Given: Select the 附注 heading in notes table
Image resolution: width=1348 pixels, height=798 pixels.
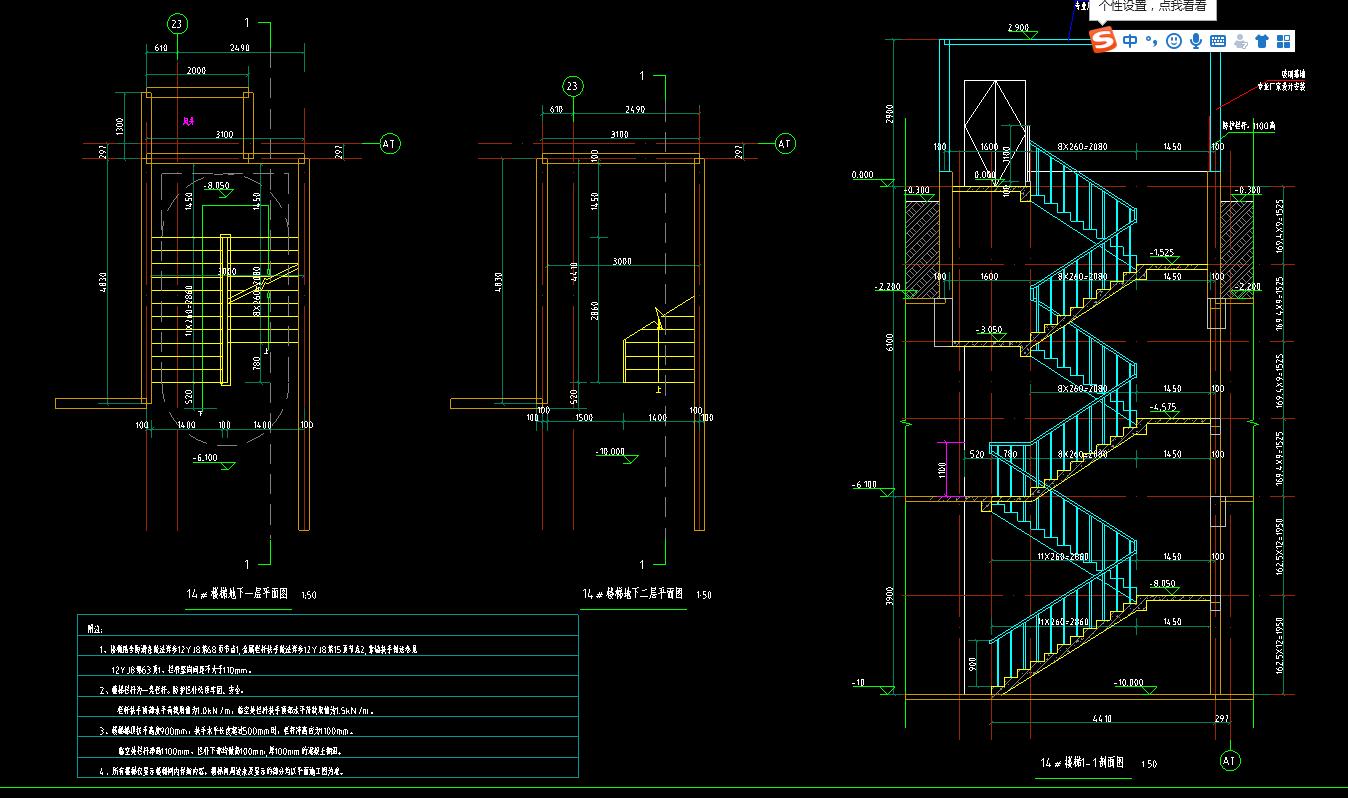Looking at the screenshot, I should (x=95, y=630).
